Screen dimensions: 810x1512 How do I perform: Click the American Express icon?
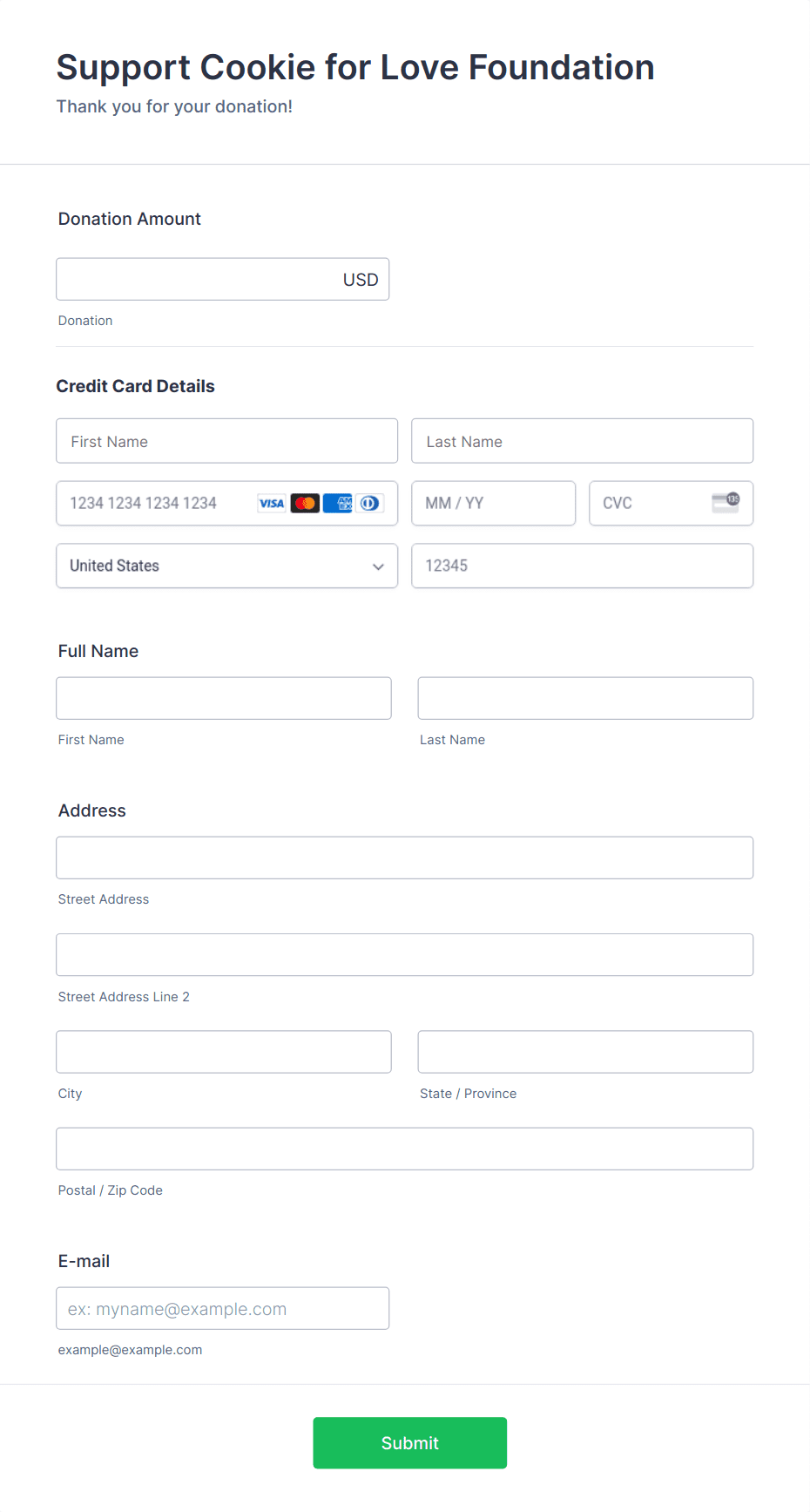point(339,504)
